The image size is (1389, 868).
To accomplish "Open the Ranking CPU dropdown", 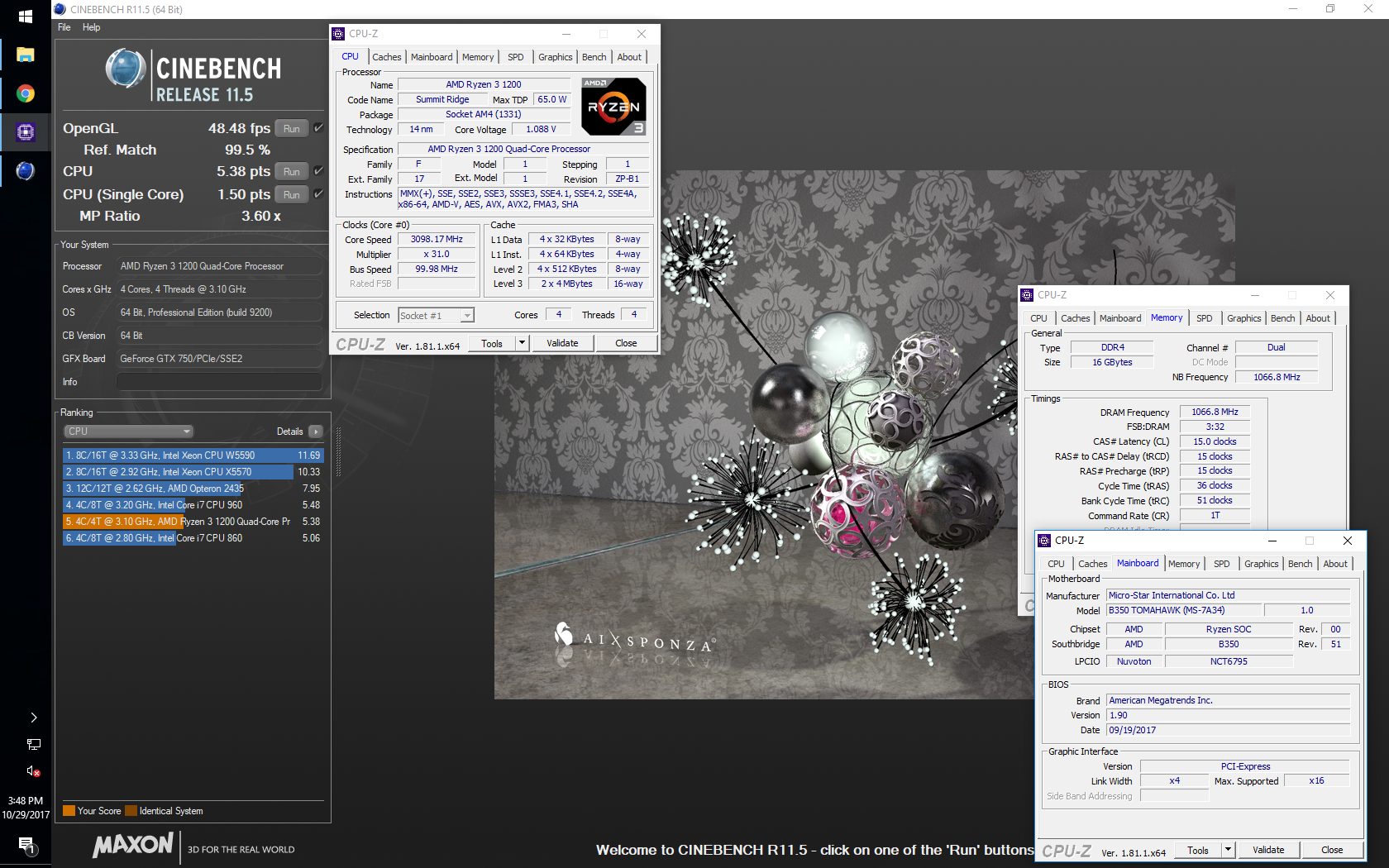I will click(x=129, y=432).
